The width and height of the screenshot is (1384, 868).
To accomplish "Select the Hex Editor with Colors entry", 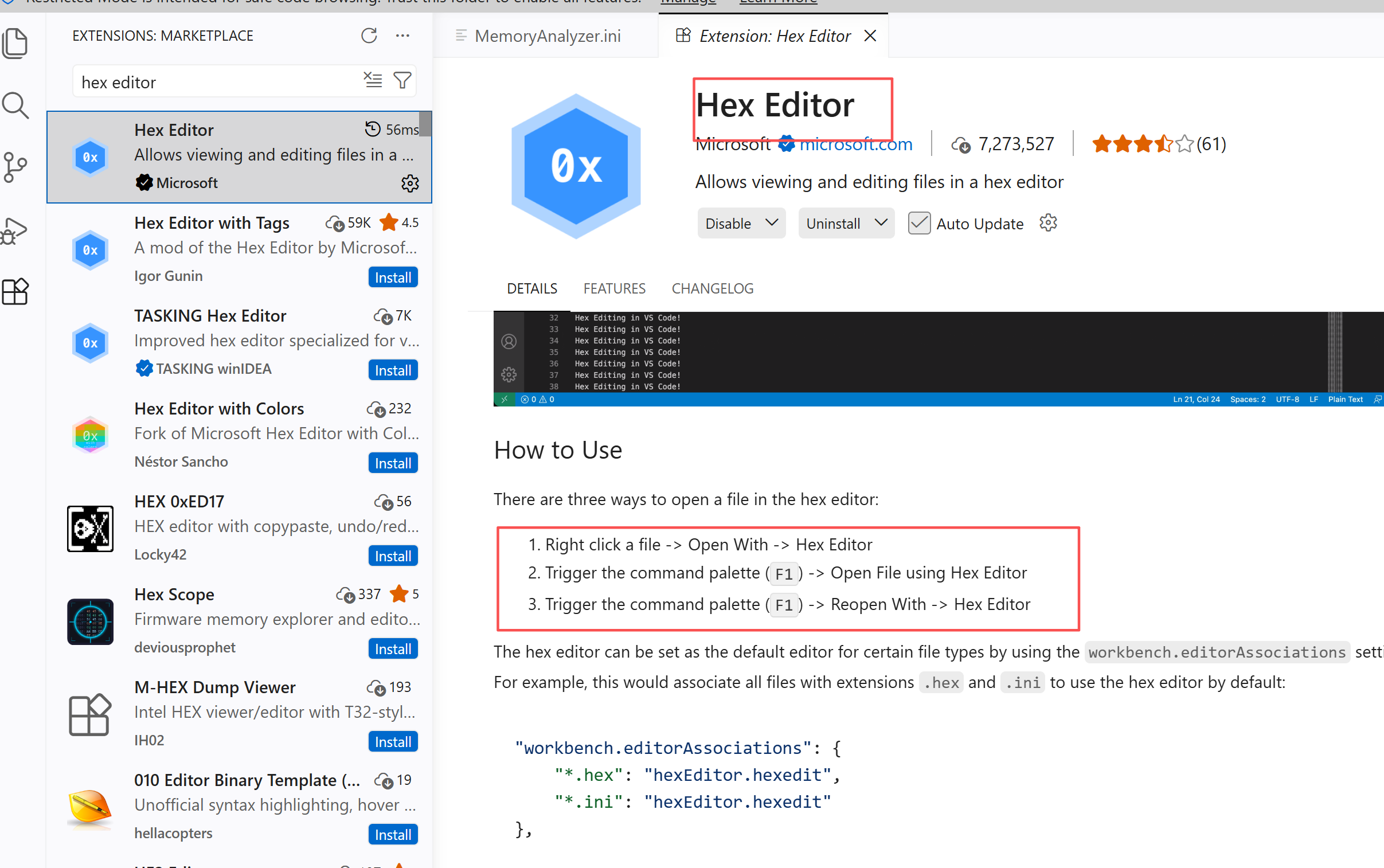I will point(240,435).
